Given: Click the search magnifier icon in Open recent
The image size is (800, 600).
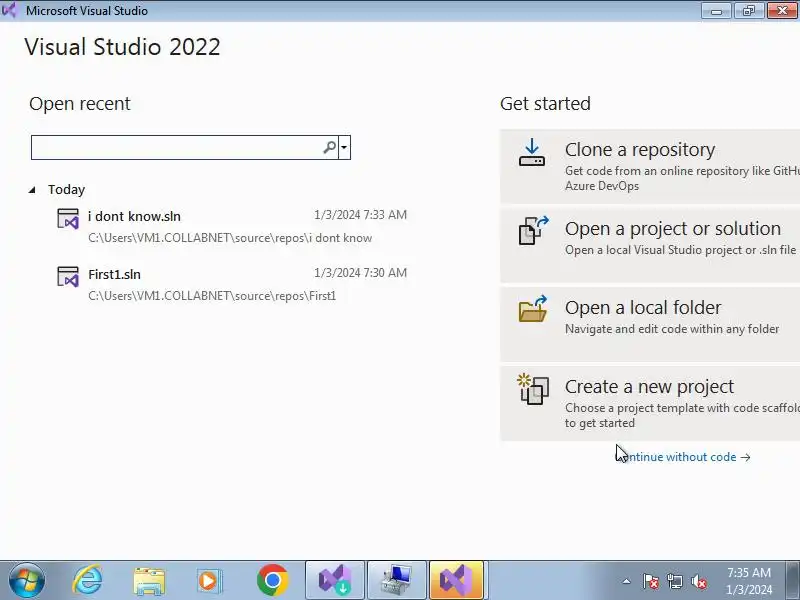Looking at the screenshot, I should tap(330, 147).
